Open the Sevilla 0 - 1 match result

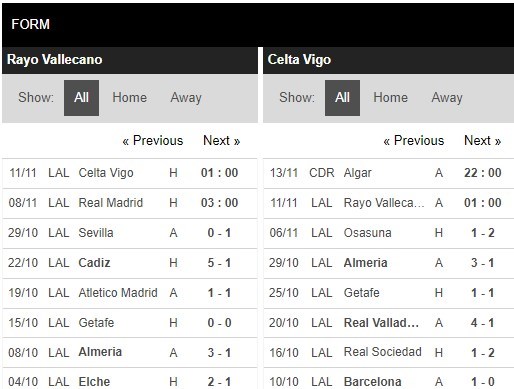click(x=130, y=233)
